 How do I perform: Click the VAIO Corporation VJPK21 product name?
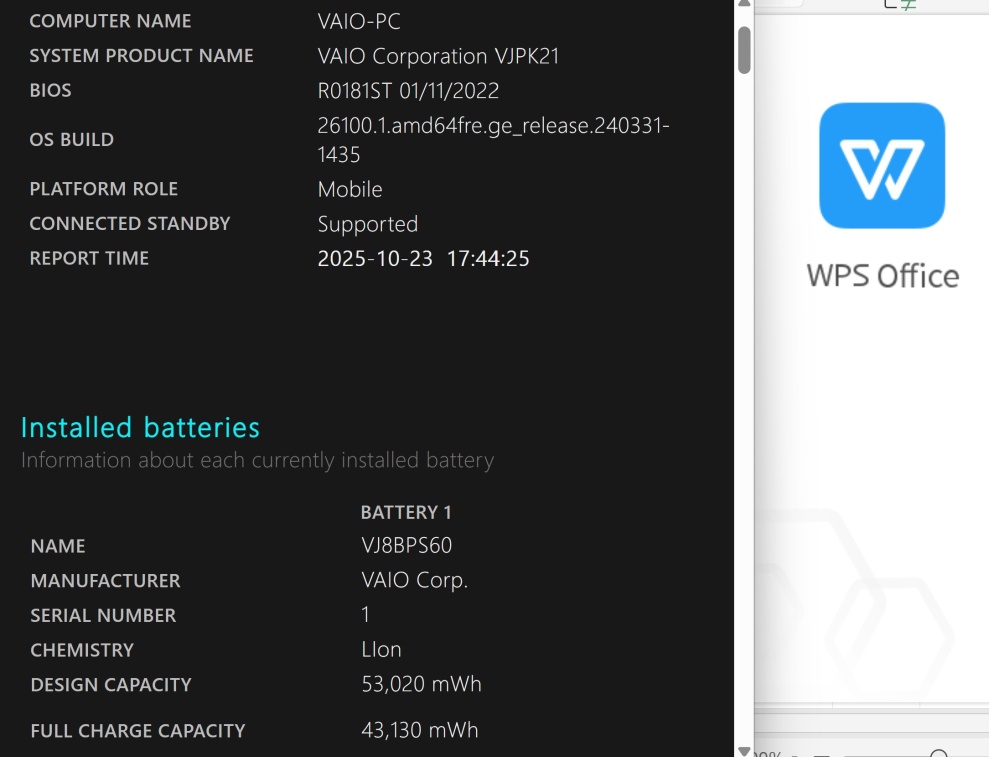pyautogui.click(x=438, y=56)
